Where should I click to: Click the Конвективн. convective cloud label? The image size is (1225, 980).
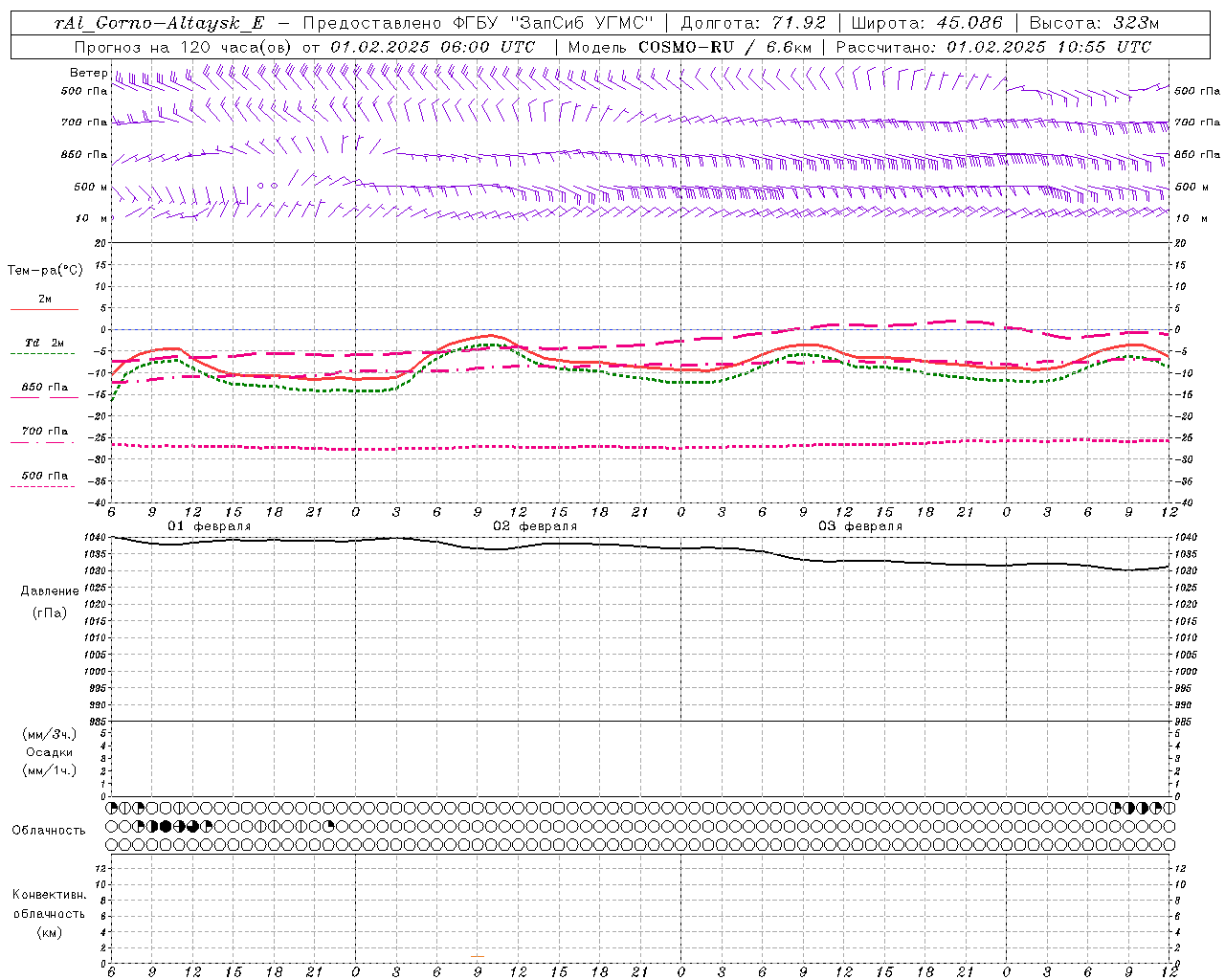coord(49,895)
